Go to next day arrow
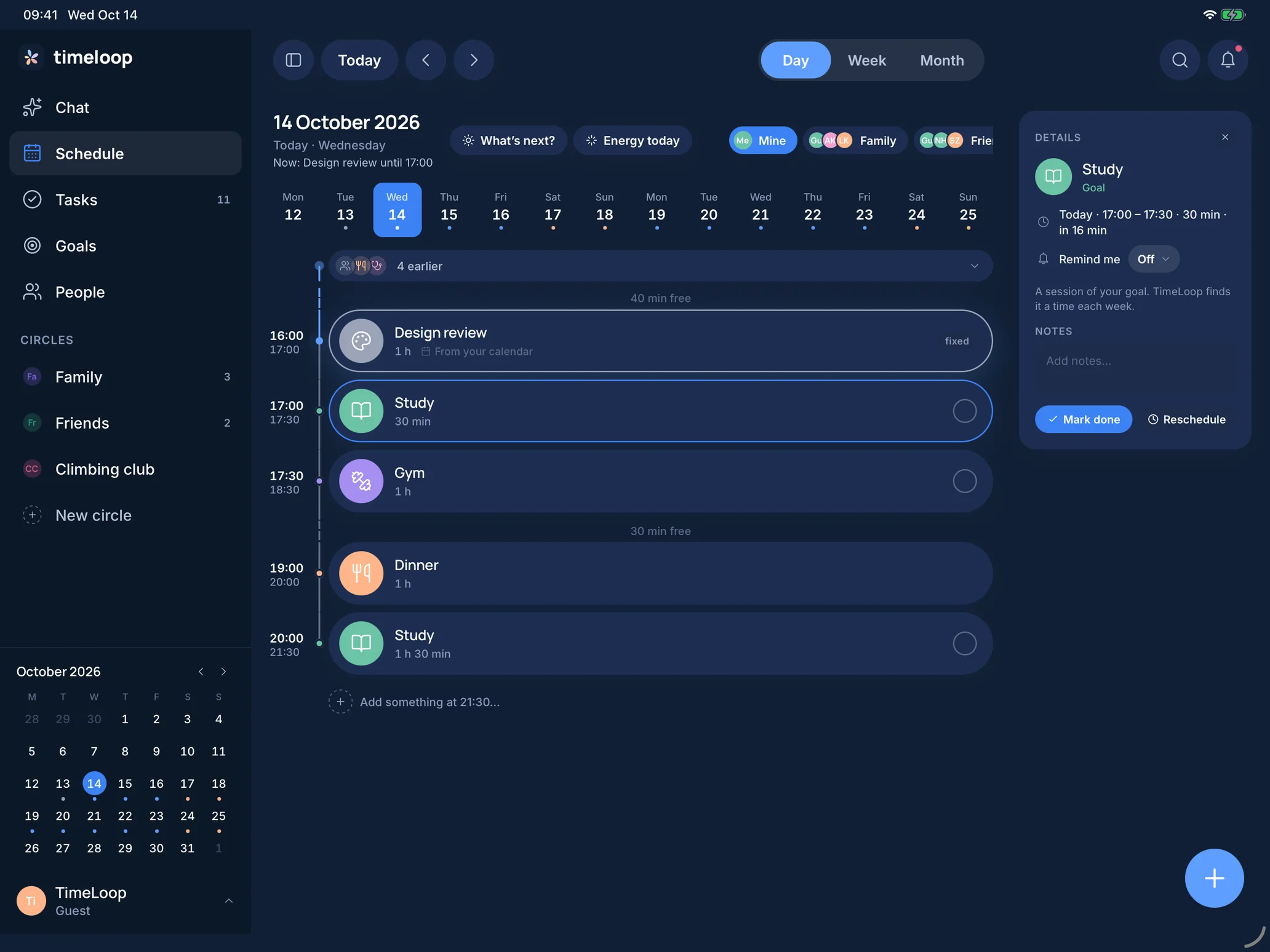This screenshot has height=952, width=1270. click(x=474, y=60)
